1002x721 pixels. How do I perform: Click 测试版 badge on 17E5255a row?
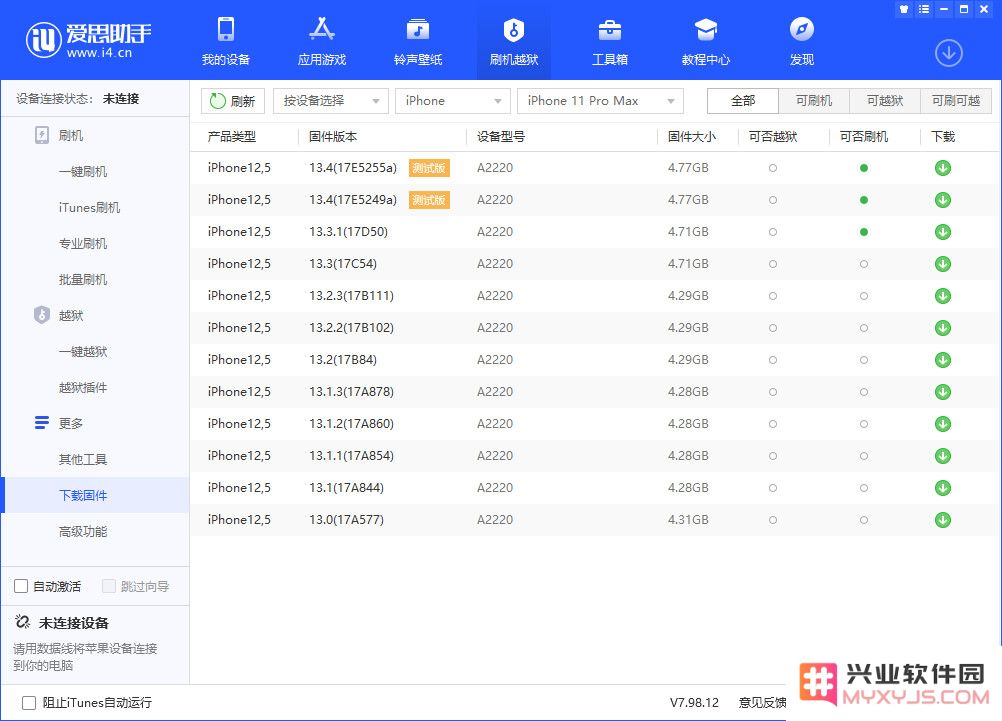pyautogui.click(x=429, y=168)
